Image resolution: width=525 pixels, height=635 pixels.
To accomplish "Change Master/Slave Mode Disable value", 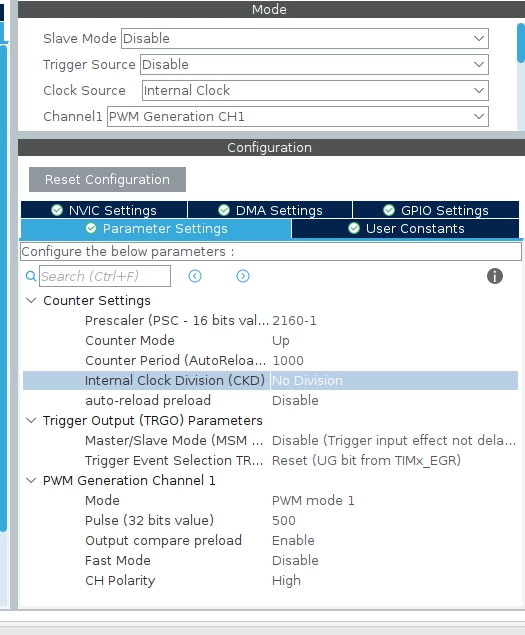I will coord(394,441).
